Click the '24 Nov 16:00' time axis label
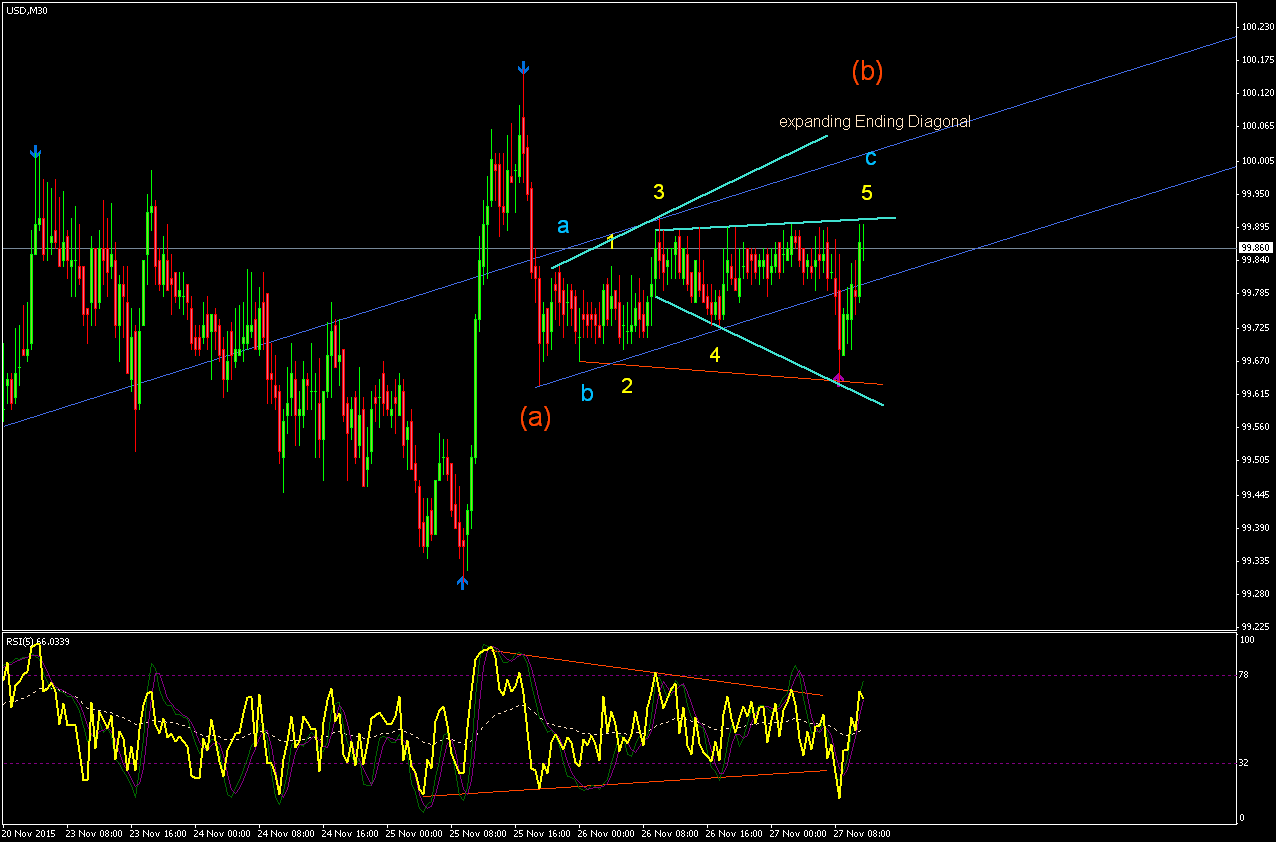 tap(350, 832)
